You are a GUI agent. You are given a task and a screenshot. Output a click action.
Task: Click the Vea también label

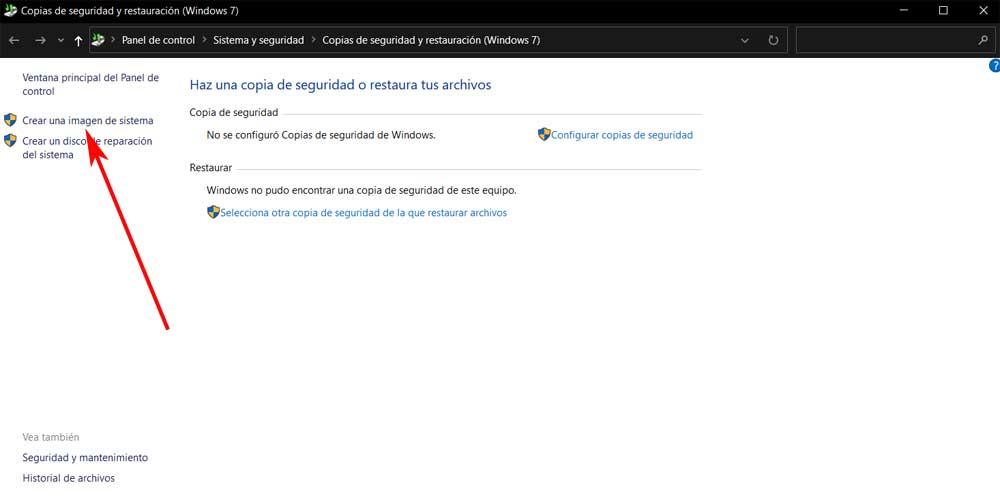51,437
